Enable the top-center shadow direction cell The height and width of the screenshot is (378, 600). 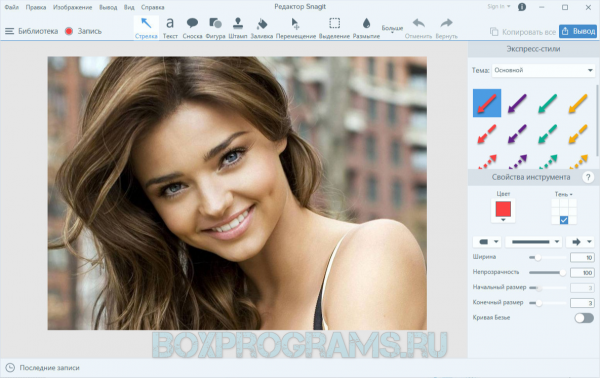click(564, 203)
